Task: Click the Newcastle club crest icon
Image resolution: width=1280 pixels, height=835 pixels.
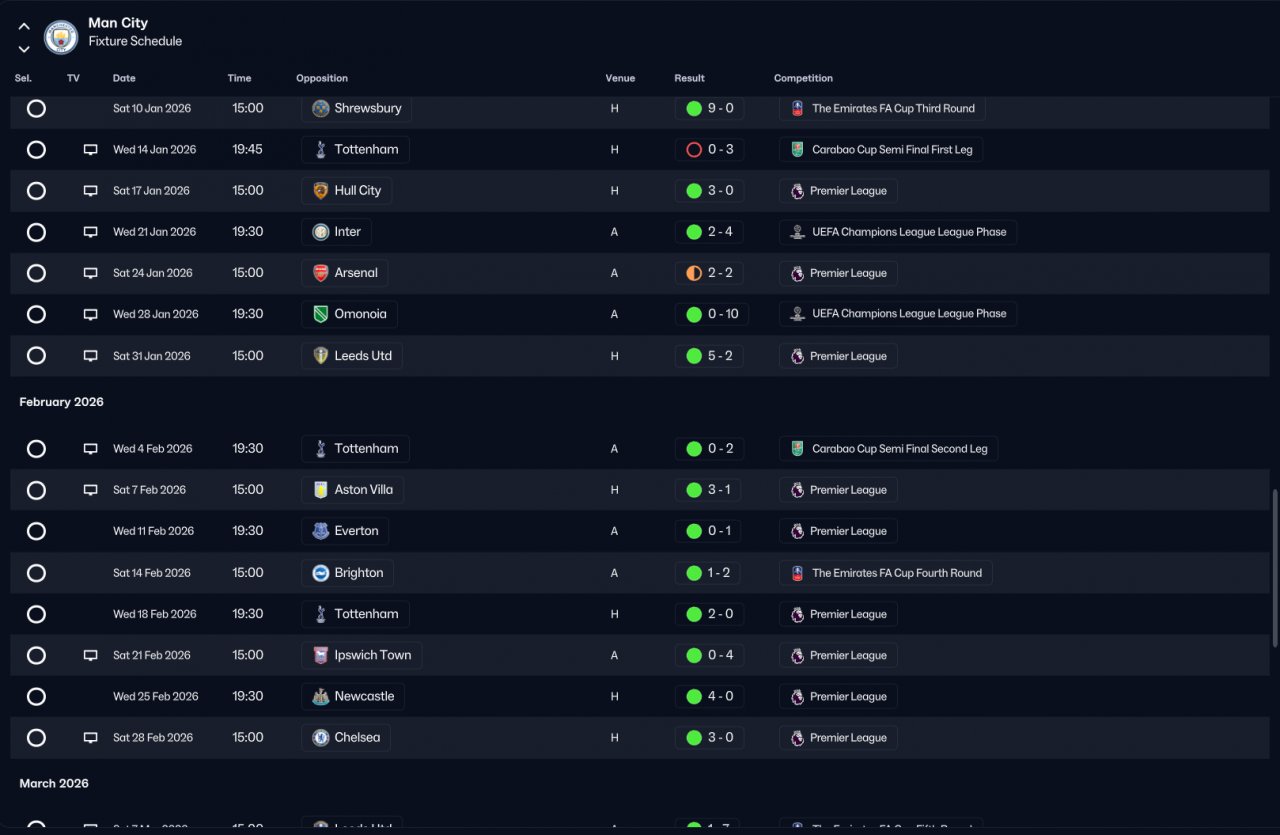Action: 321,697
